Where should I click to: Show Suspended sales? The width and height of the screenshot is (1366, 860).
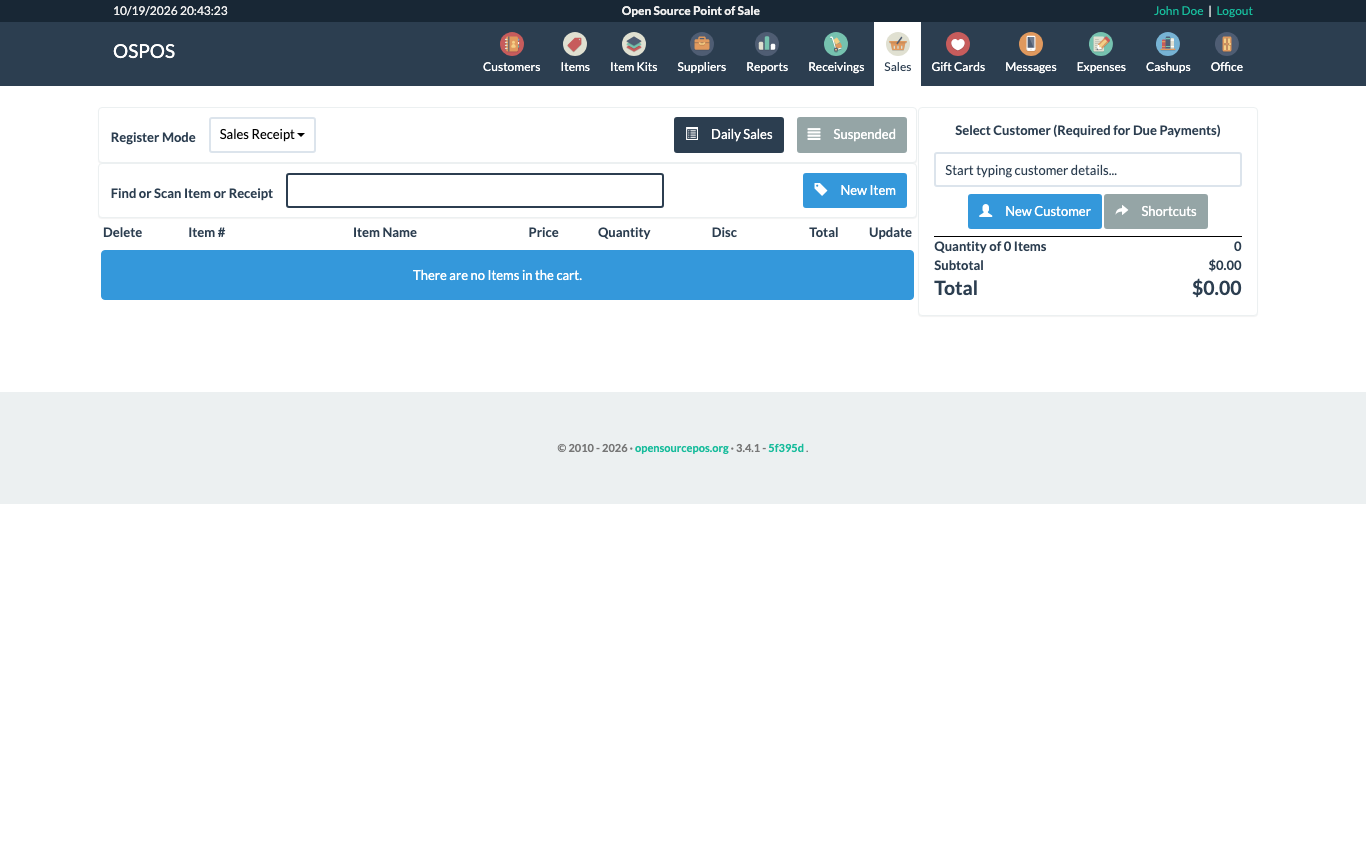(852, 135)
